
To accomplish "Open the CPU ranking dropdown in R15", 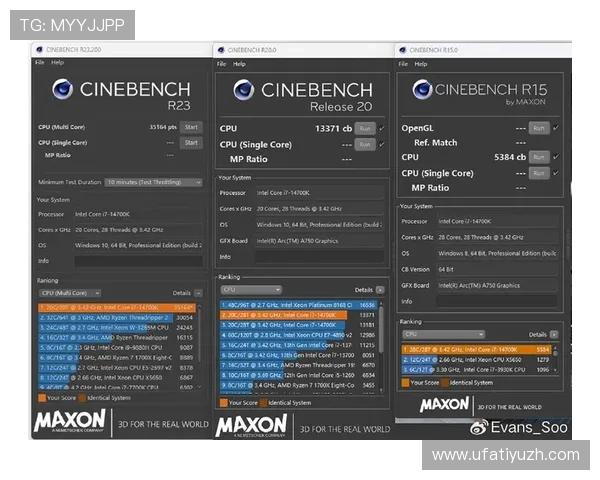I will [x=443, y=334].
